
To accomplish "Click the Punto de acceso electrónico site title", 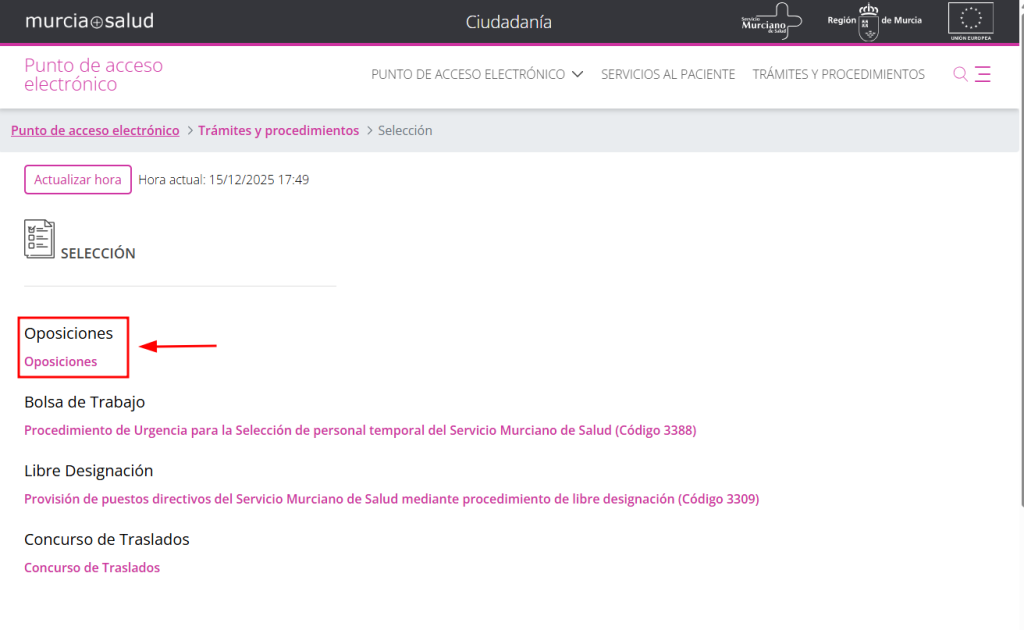I will (x=93, y=74).
